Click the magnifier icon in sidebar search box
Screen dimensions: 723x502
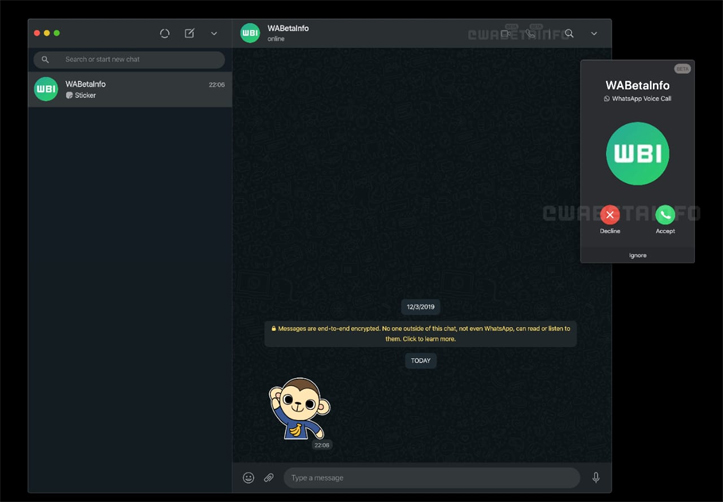pyautogui.click(x=45, y=59)
